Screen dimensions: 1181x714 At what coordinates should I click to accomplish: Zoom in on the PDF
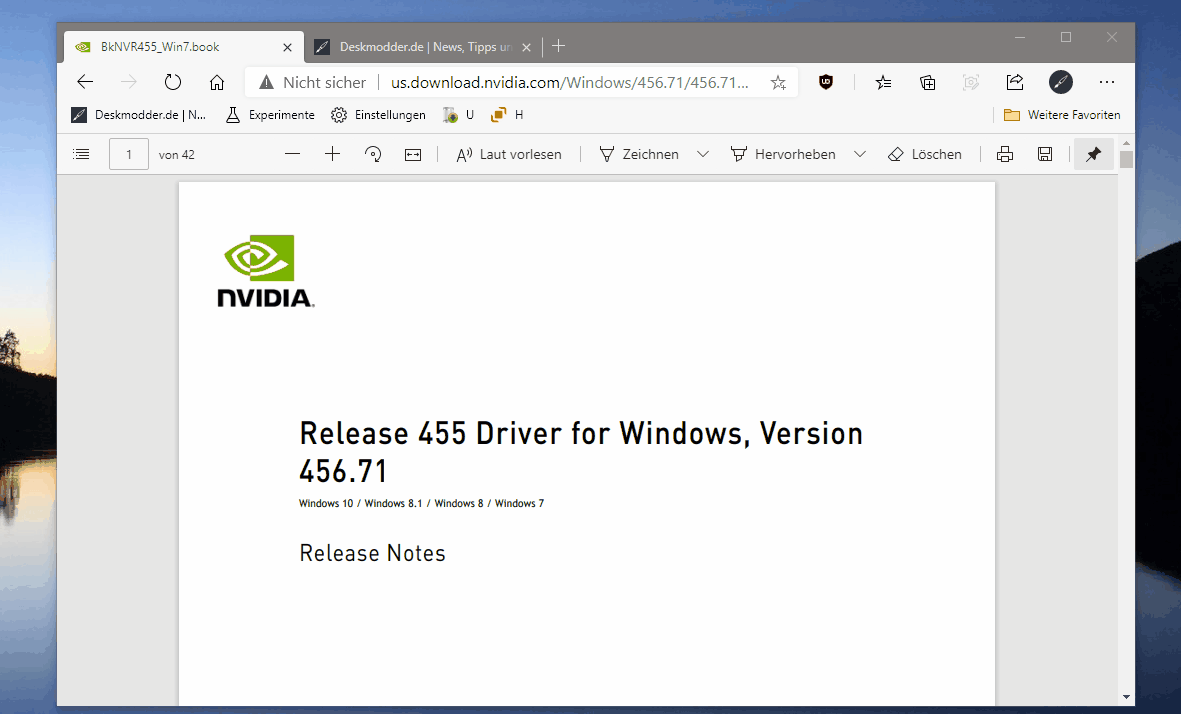[x=332, y=154]
